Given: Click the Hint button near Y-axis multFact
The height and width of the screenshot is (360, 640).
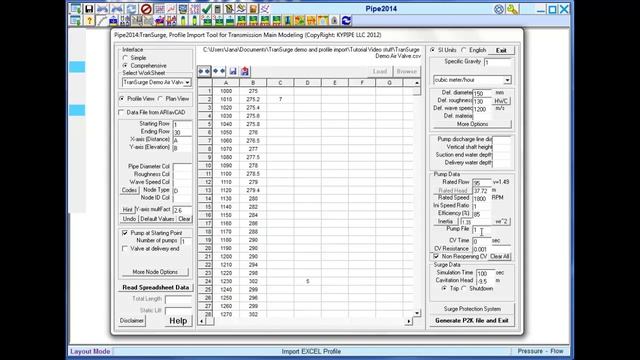Looking at the screenshot, I should point(127,209).
